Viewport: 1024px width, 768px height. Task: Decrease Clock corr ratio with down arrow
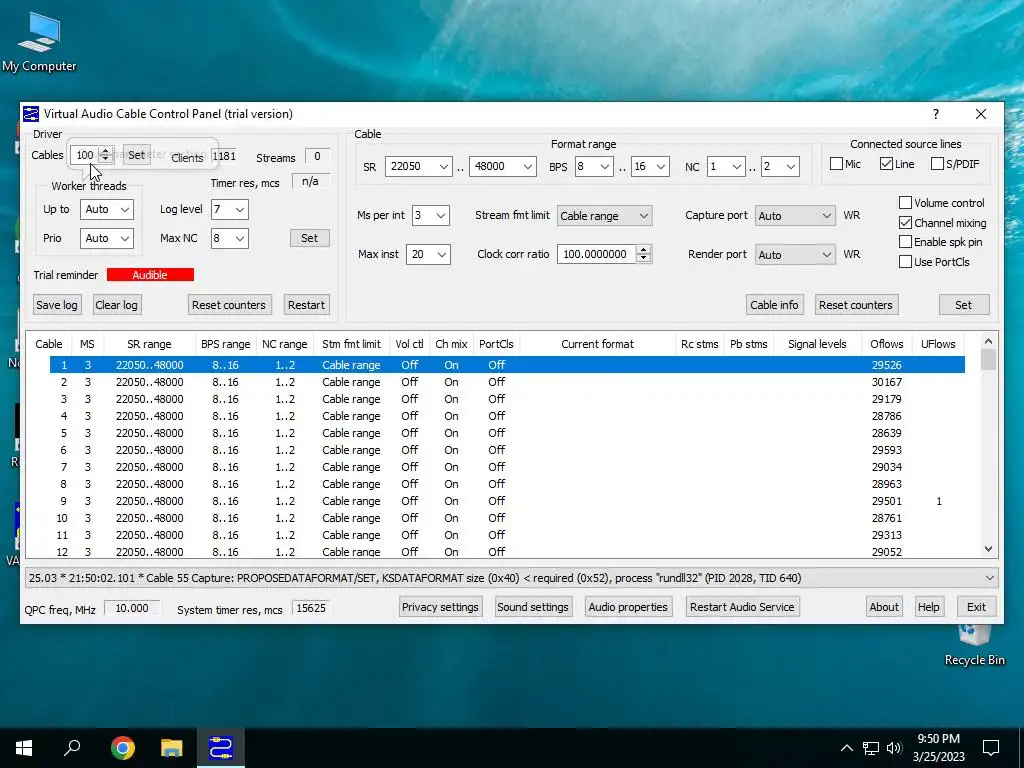644,259
